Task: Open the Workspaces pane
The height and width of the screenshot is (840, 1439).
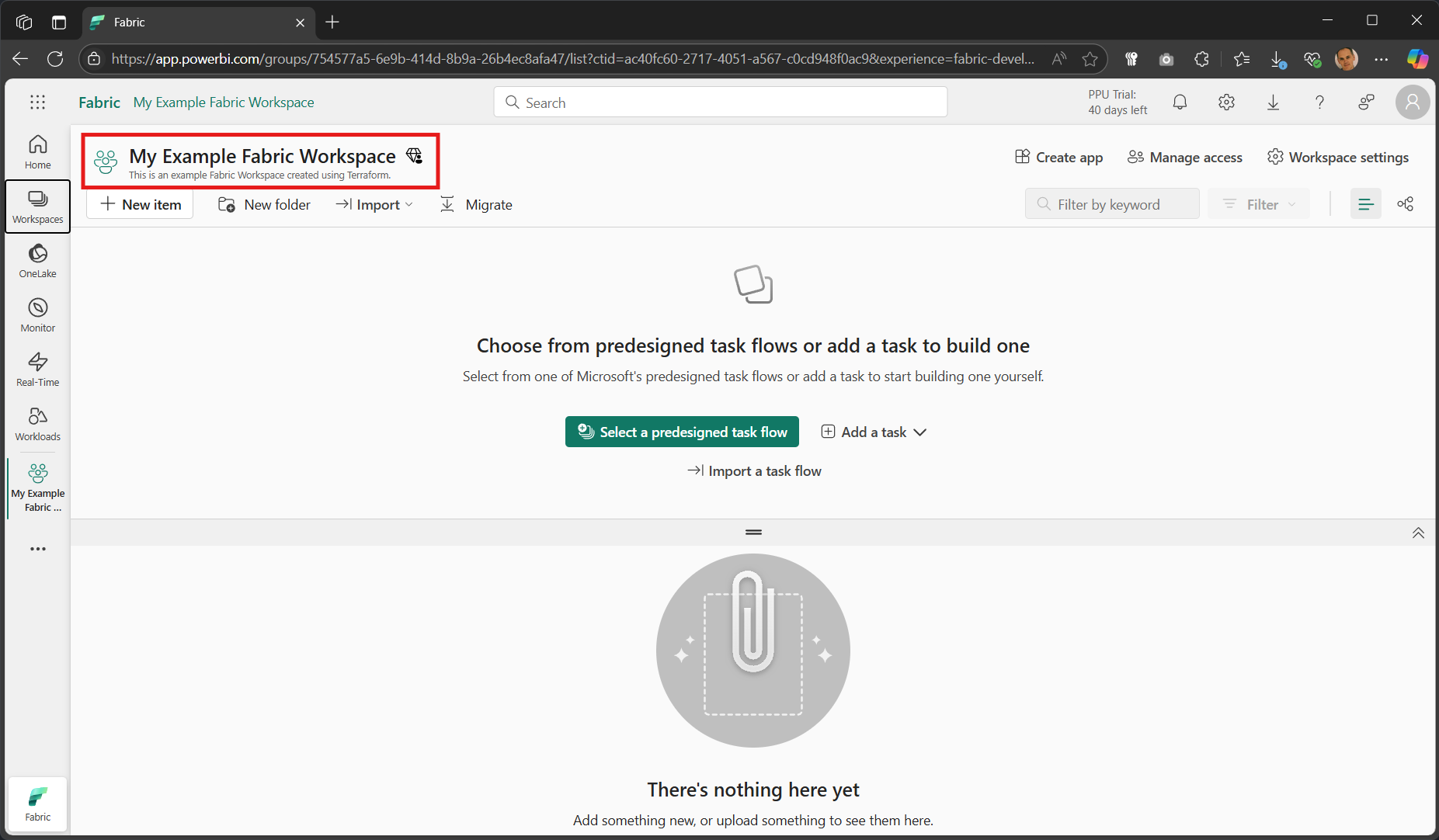Action: tap(37, 207)
